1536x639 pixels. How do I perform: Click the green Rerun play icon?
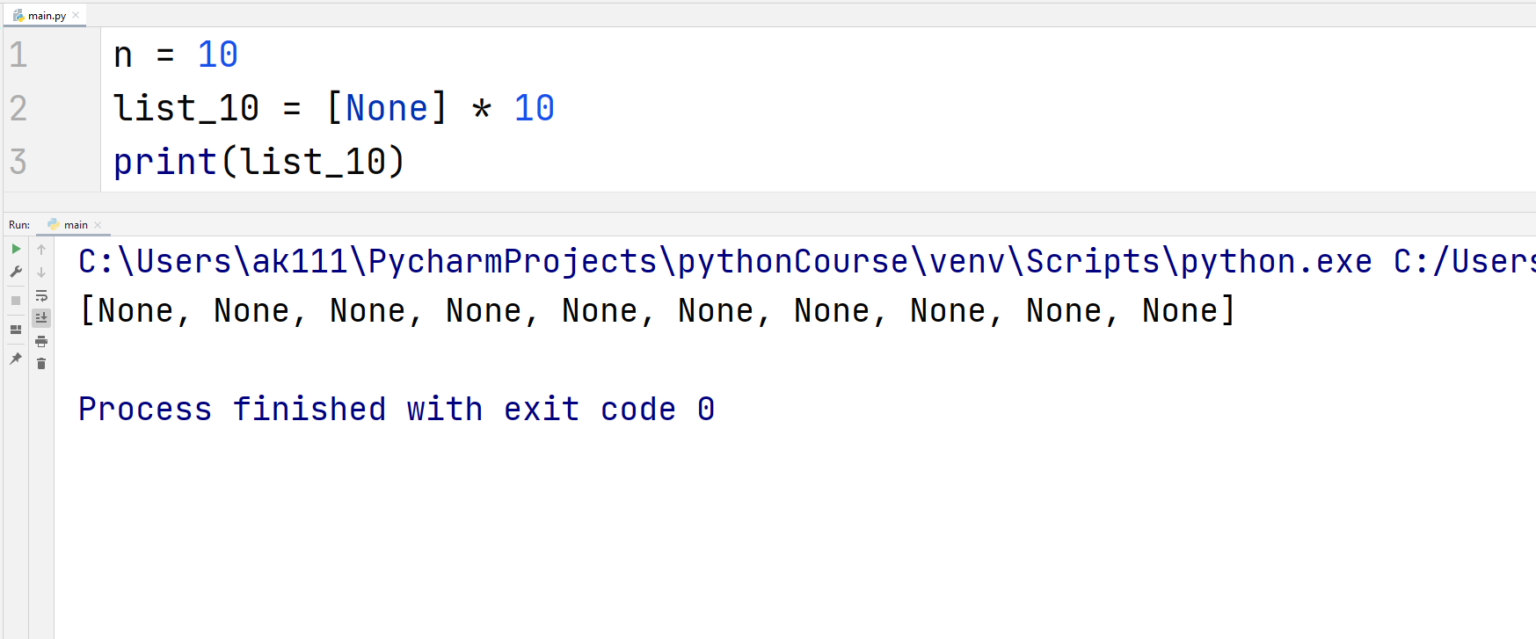click(16, 249)
